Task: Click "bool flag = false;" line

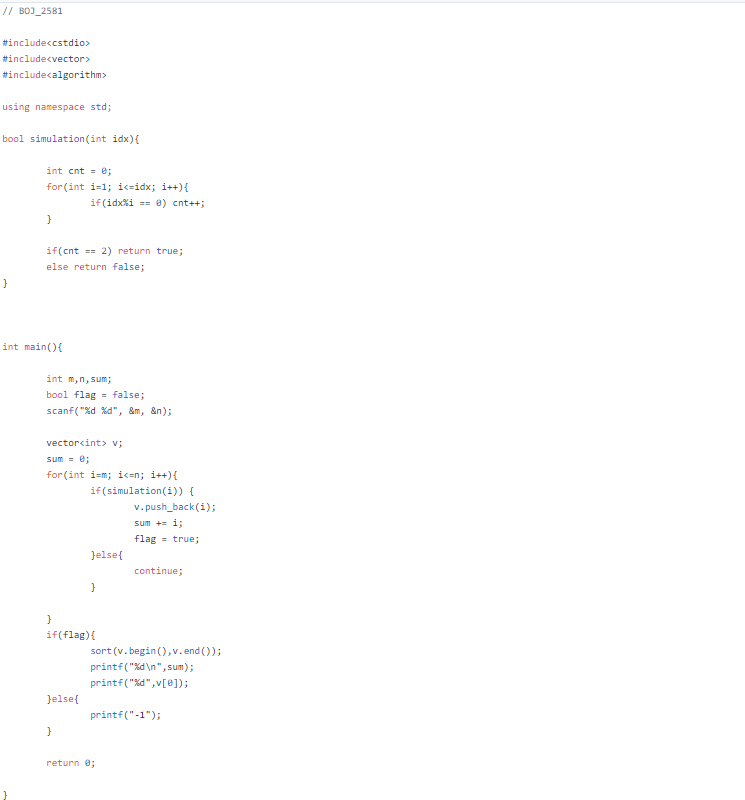Action: click(x=95, y=395)
